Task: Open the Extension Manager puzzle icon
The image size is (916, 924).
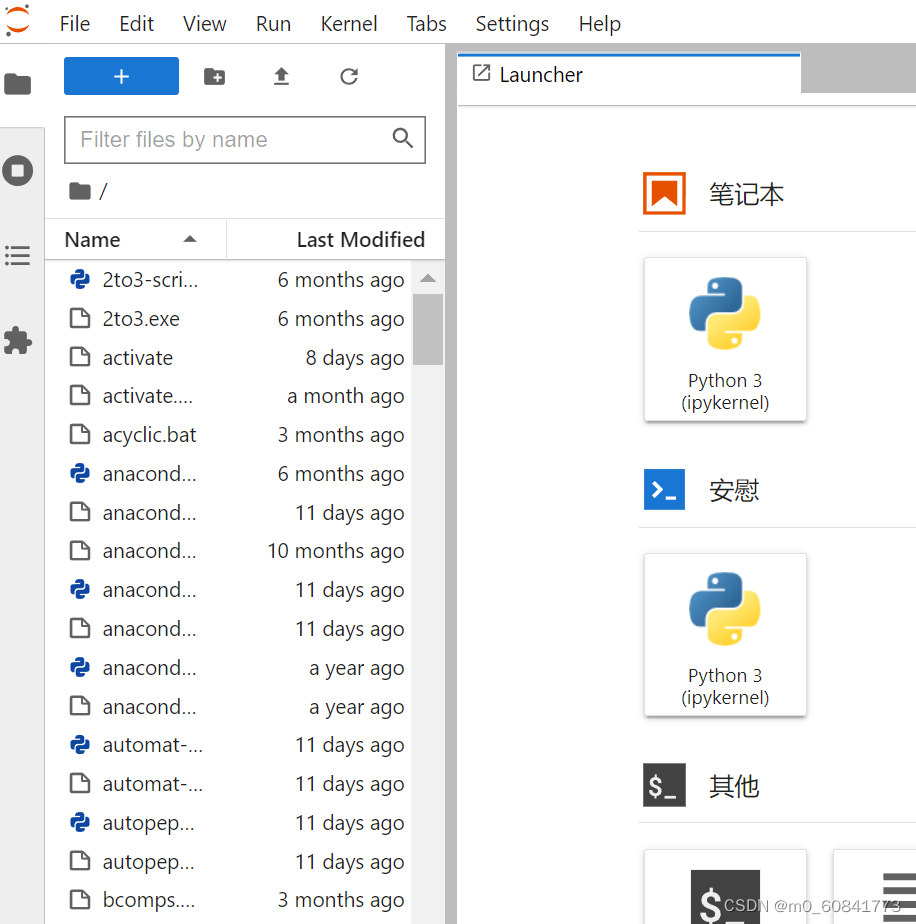Action: tap(18, 341)
